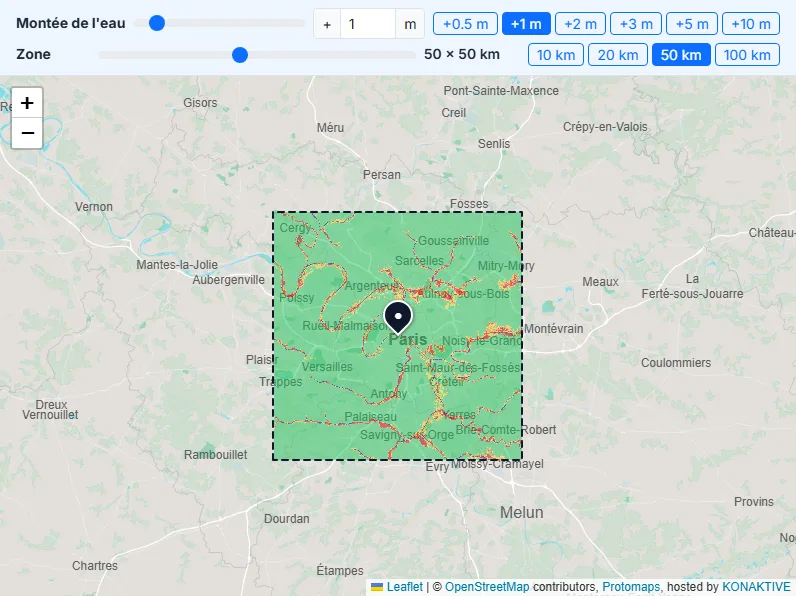Click the Gisors map label

pos(200,103)
